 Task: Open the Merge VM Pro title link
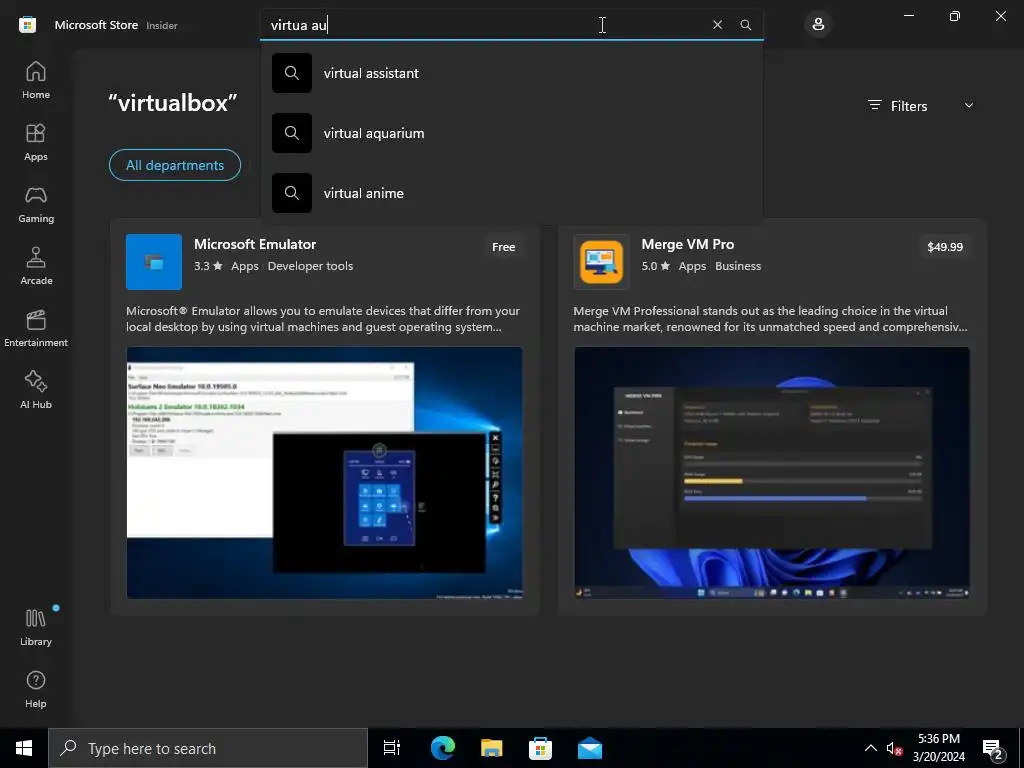click(x=688, y=244)
